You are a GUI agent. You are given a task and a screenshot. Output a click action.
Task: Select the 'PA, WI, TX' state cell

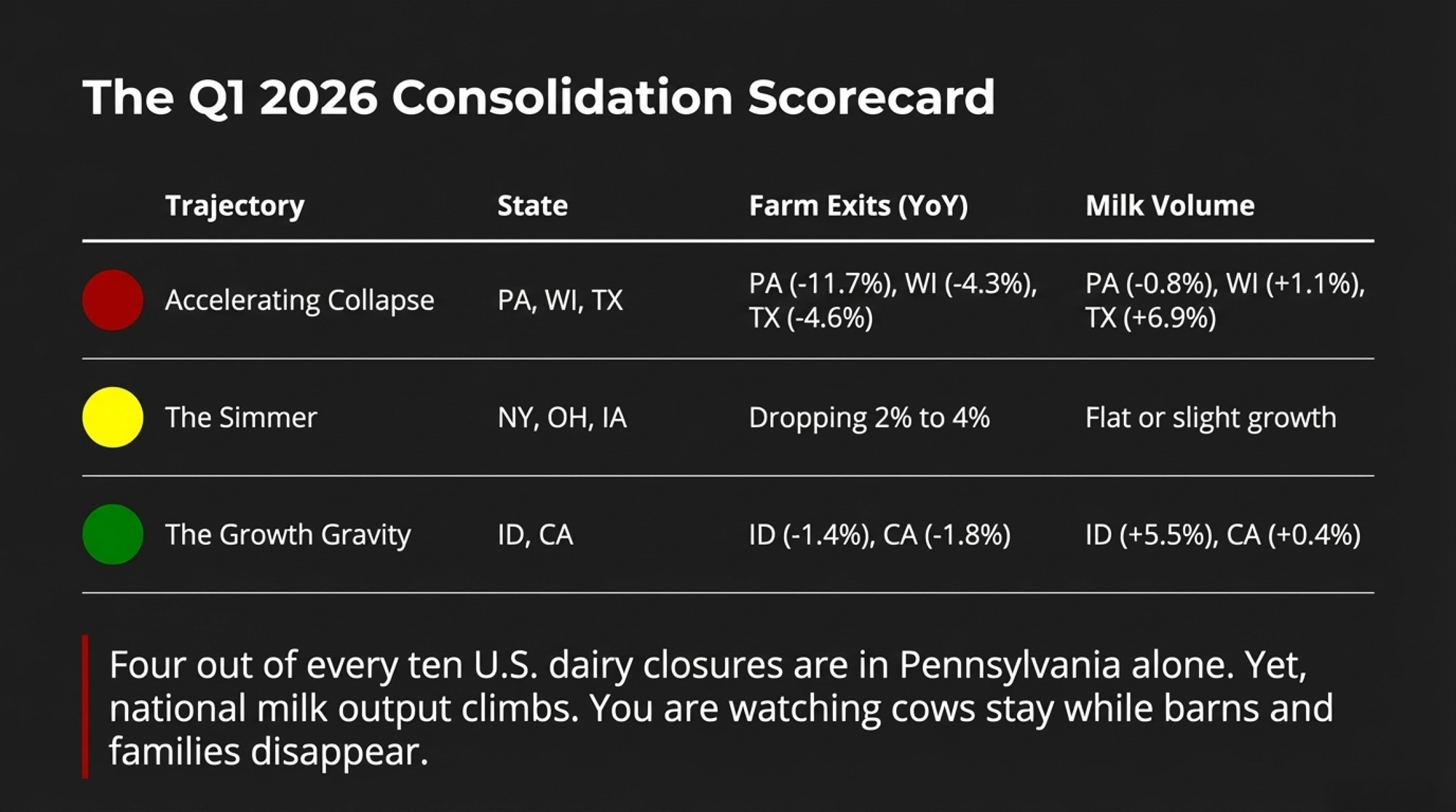coord(560,300)
